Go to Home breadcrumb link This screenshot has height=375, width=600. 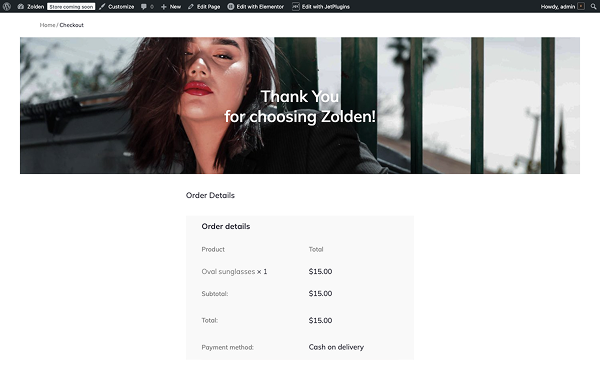(47, 25)
